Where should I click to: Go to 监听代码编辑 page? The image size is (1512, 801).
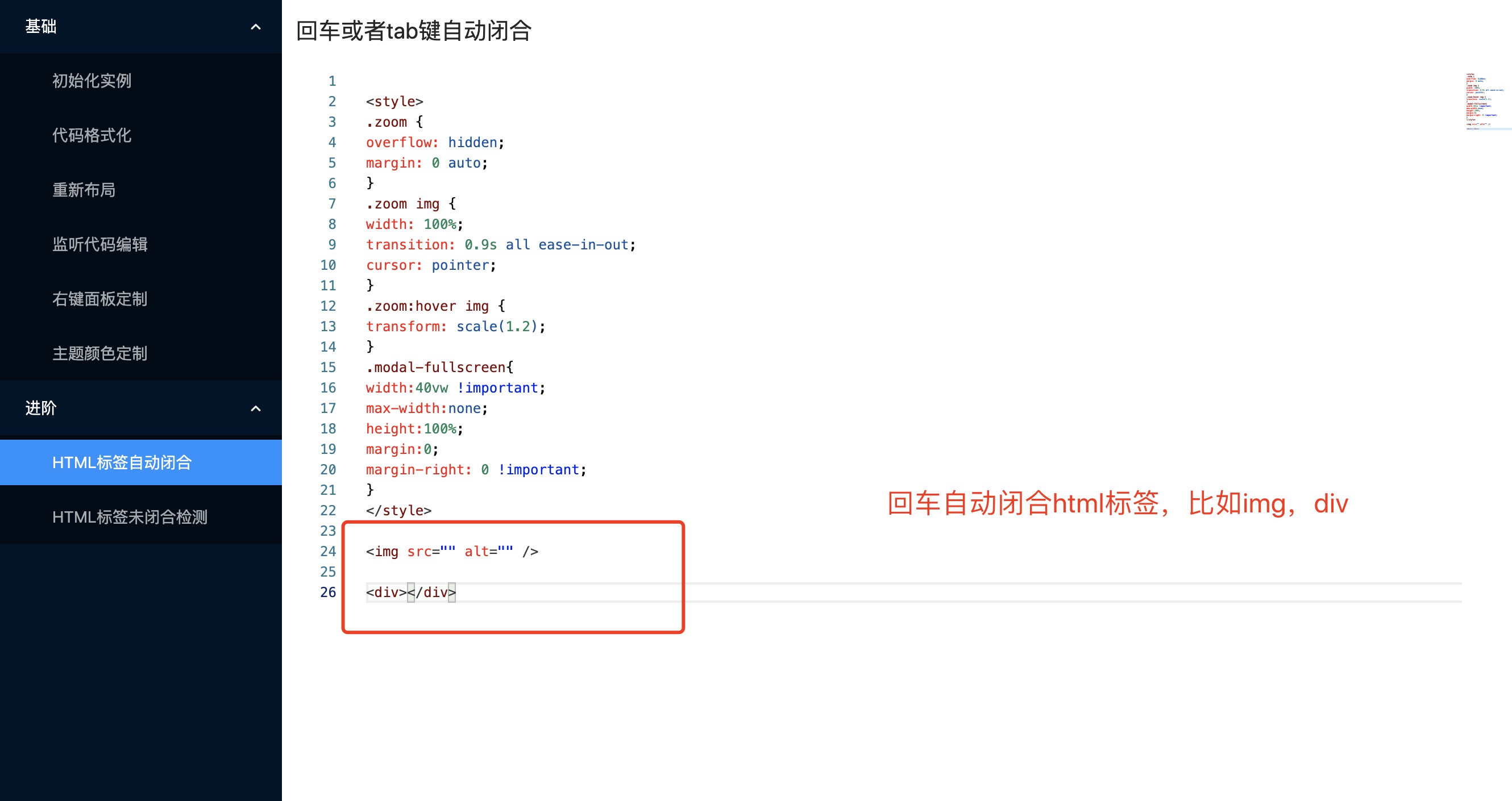[x=100, y=244]
